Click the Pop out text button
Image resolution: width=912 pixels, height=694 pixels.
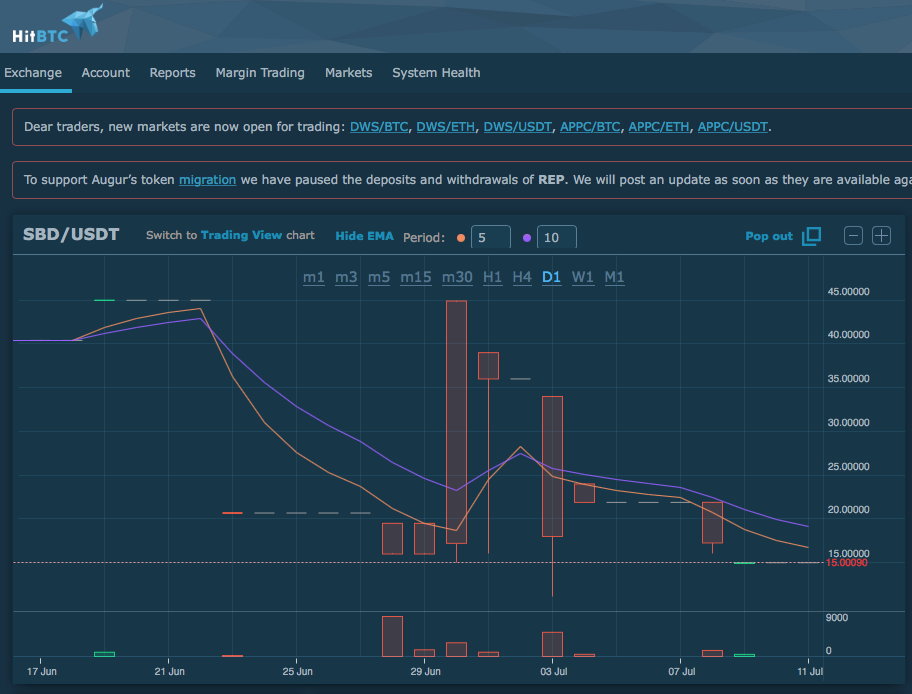click(x=769, y=236)
